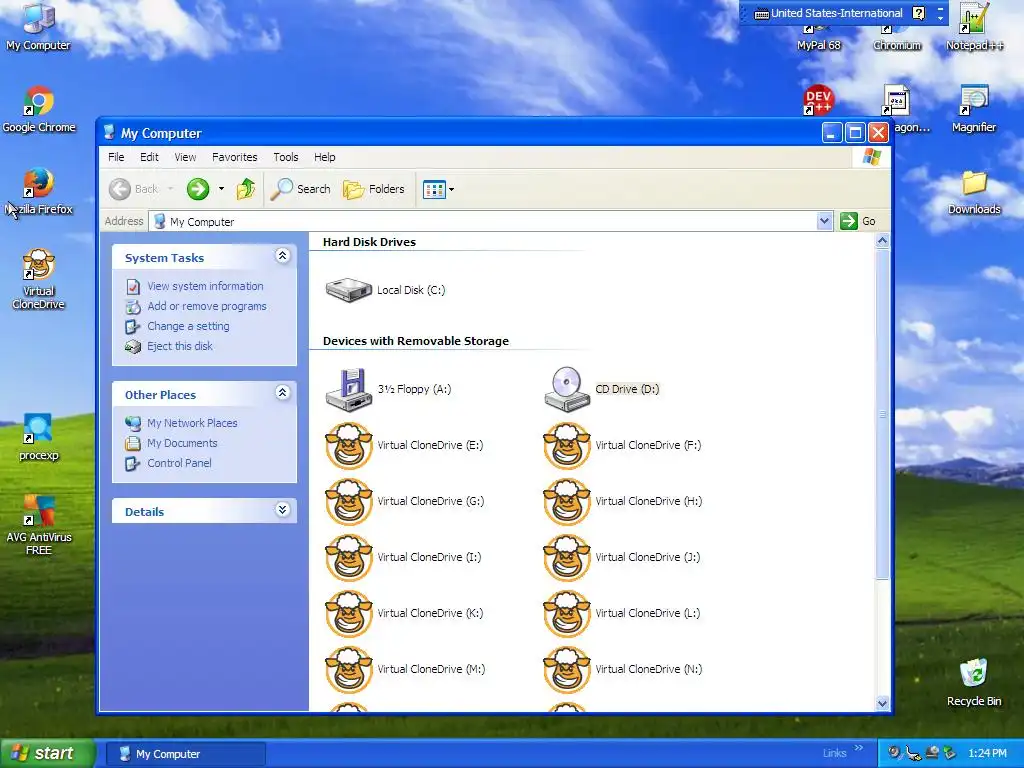Select Virtual CloneDrive (E:) sheep icon

point(349,445)
